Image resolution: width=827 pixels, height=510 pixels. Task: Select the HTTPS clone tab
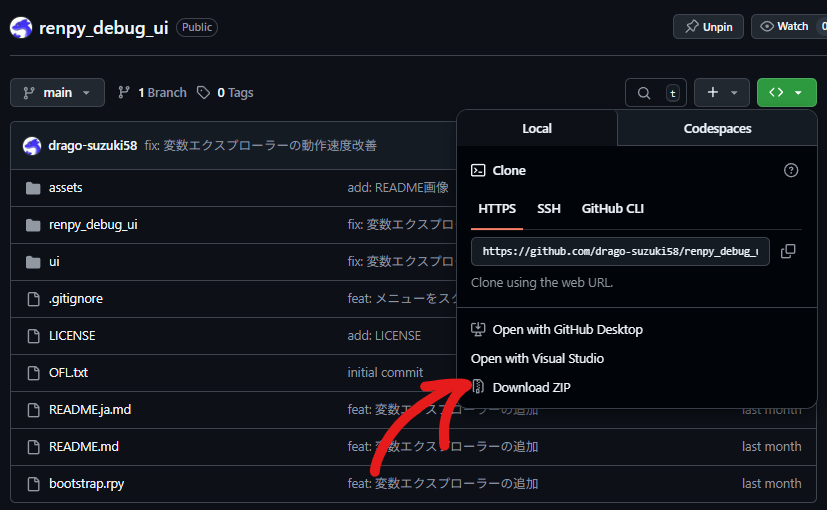[x=497, y=209]
